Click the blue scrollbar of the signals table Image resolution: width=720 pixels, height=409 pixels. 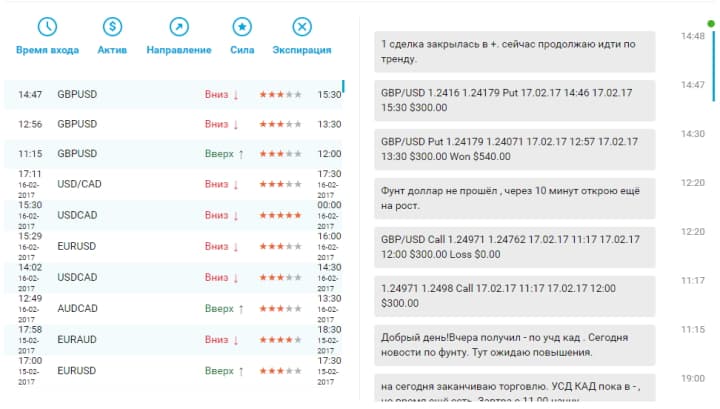(343, 90)
